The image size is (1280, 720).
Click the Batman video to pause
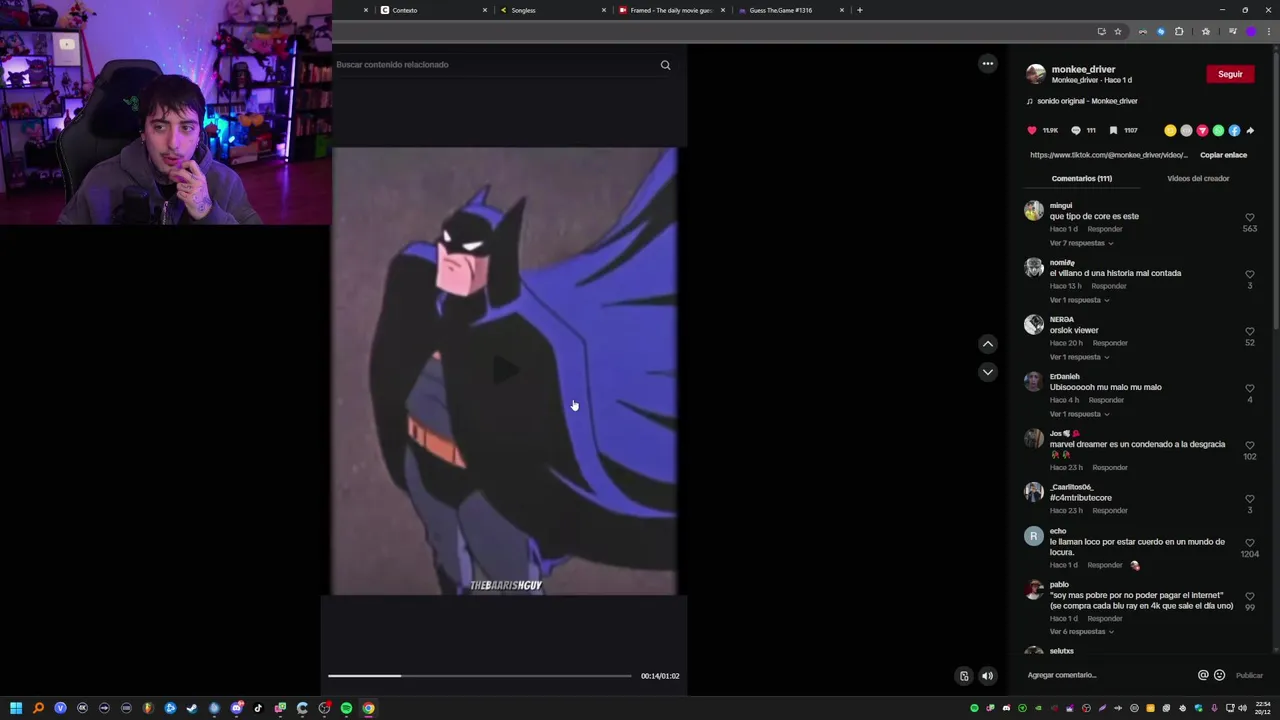point(504,371)
